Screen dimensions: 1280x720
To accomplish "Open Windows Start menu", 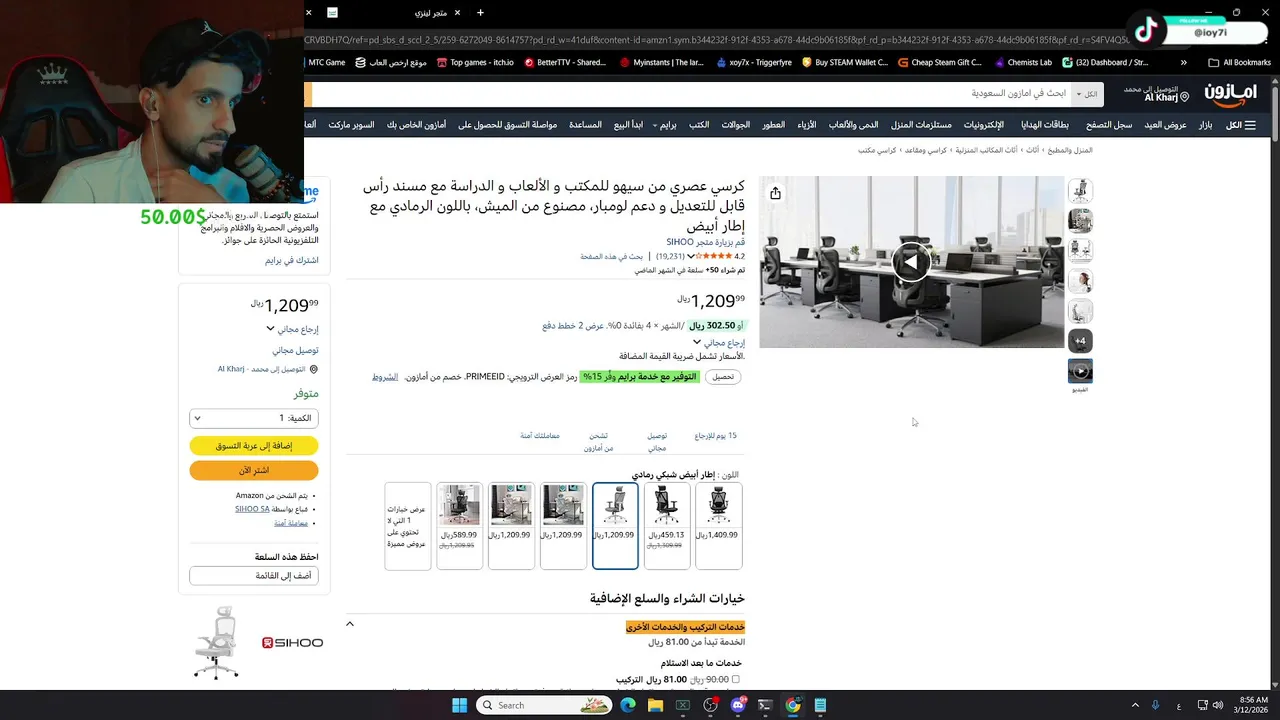I will 459,705.
